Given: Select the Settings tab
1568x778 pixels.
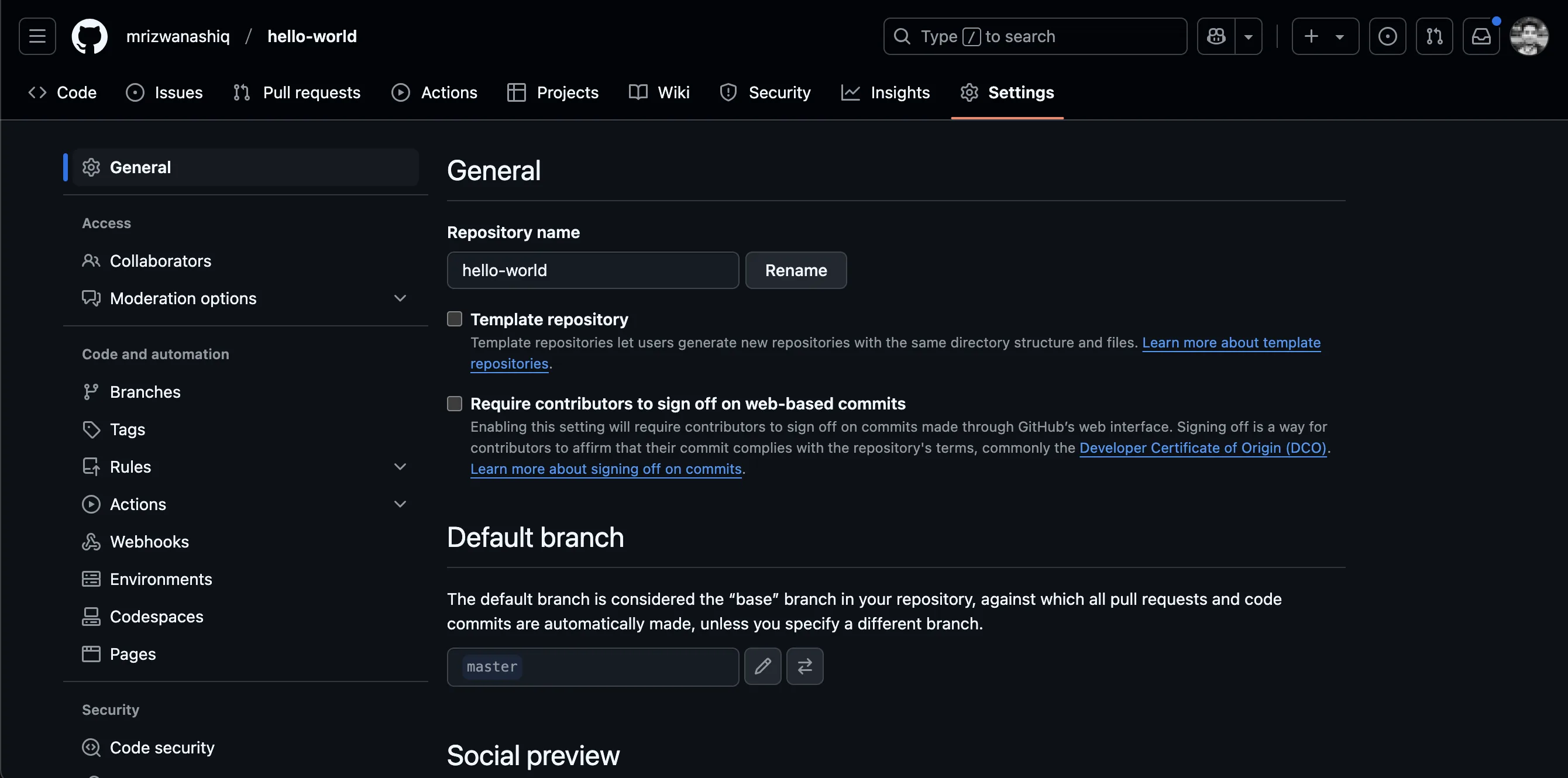Looking at the screenshot, I should (x=1007, y=92).
